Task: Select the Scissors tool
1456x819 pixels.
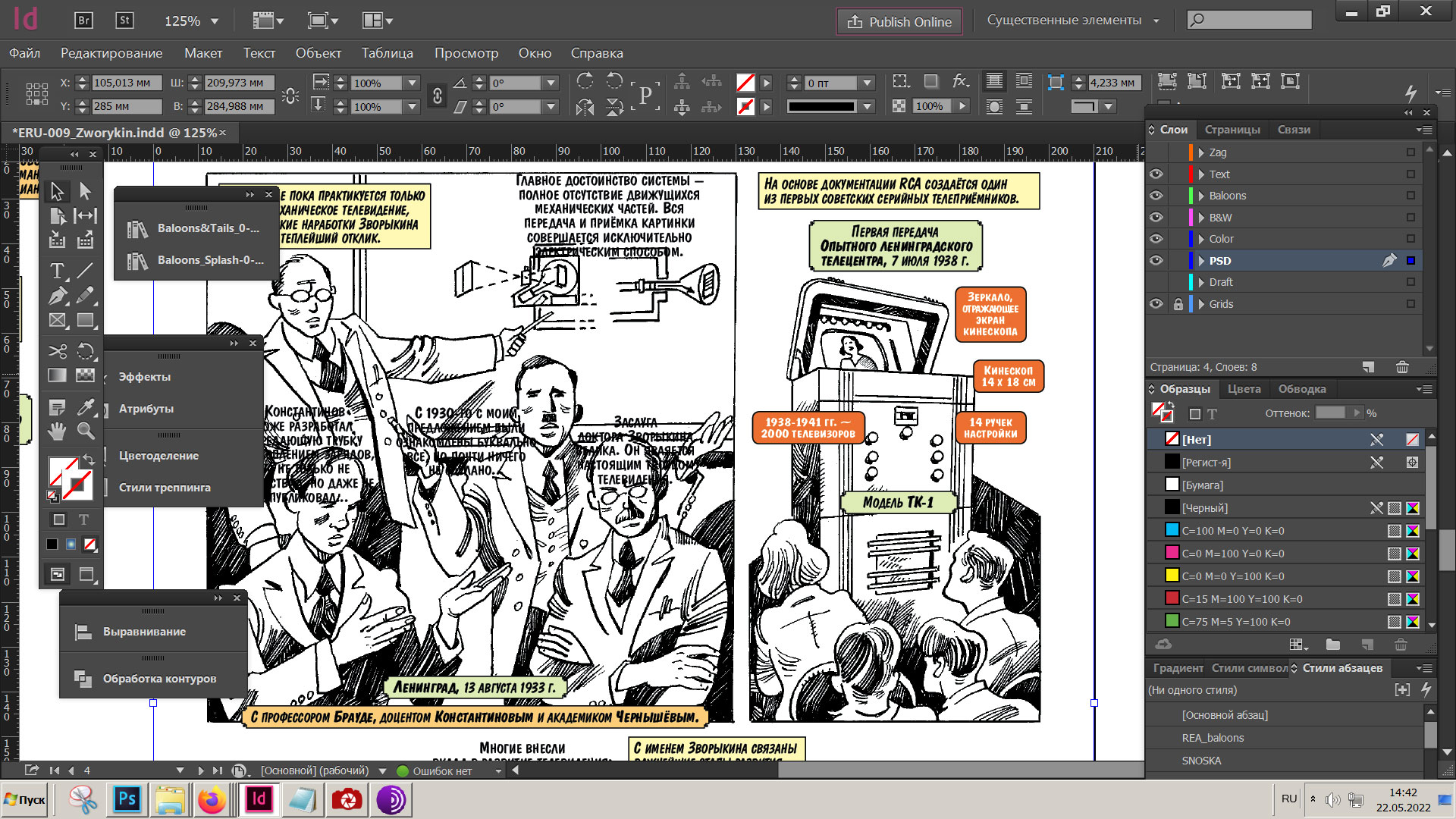Action: pyautogui.click(x=57, y=351)
